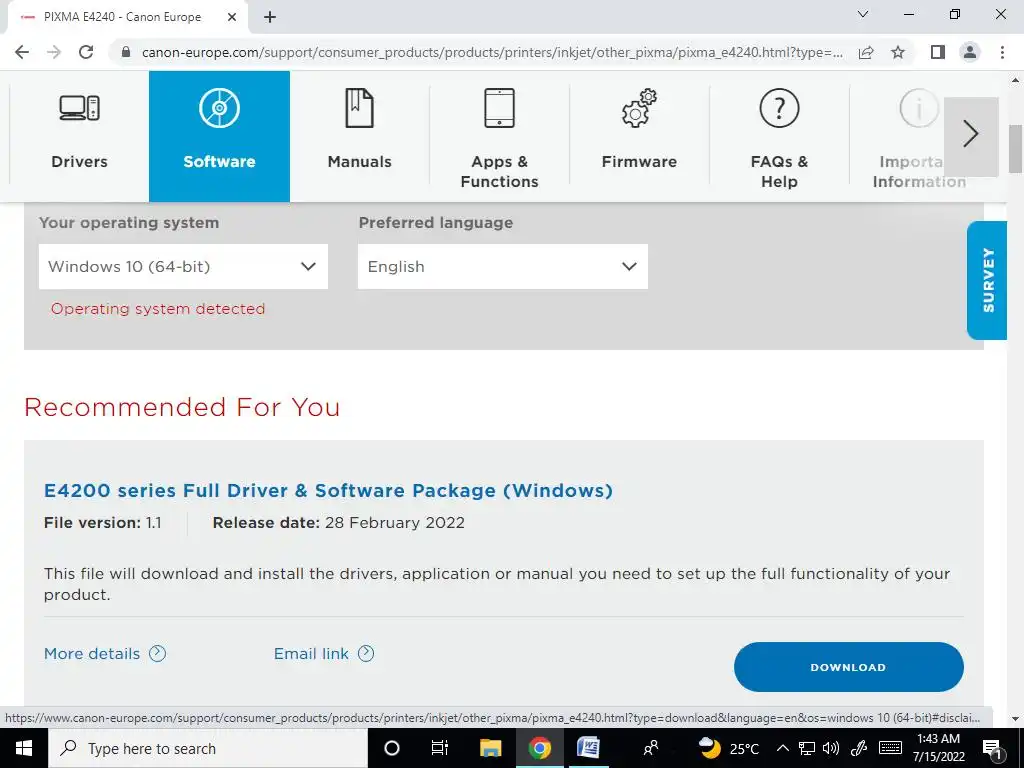The image size is (1024, 768).
Task: Click the "Recommended For You" heading
Action: click(182, 407)
